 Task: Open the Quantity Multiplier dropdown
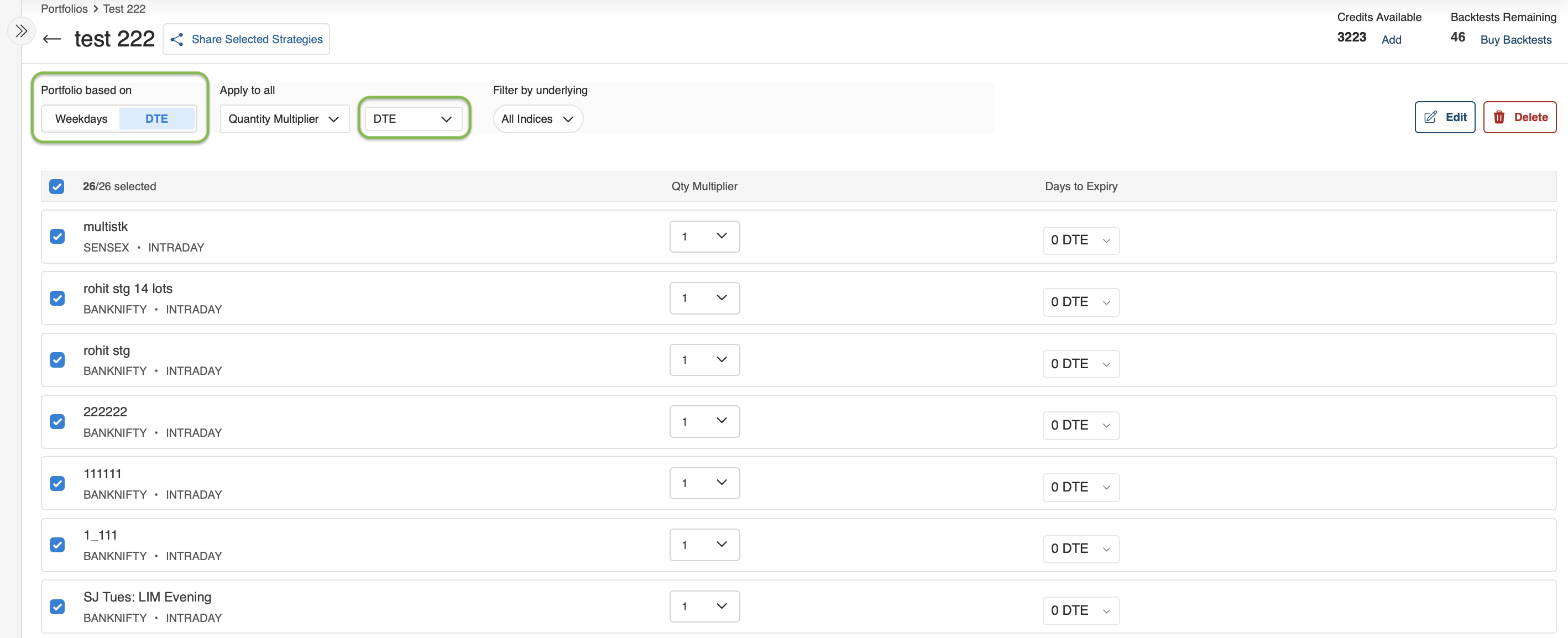pos(284,119)
